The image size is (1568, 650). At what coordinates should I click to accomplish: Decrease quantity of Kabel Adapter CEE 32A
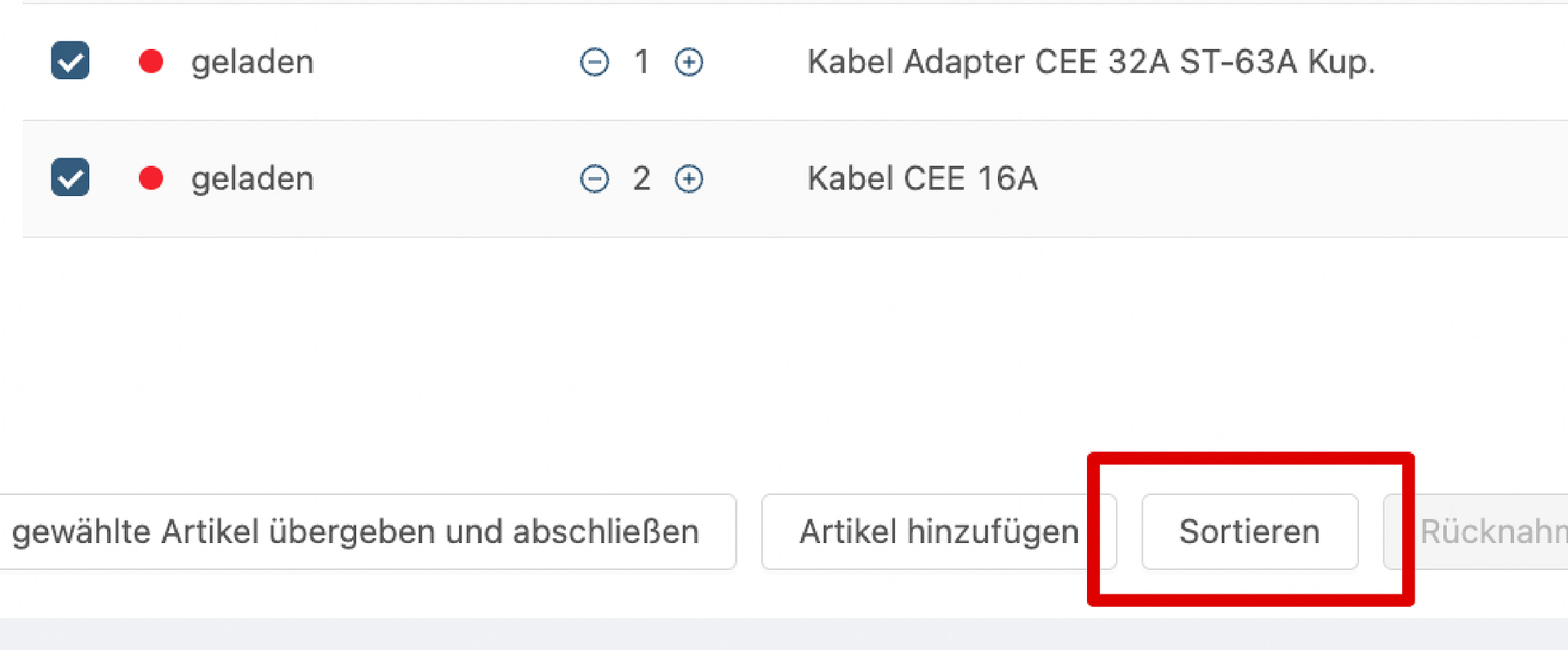(x=594, y=62)
